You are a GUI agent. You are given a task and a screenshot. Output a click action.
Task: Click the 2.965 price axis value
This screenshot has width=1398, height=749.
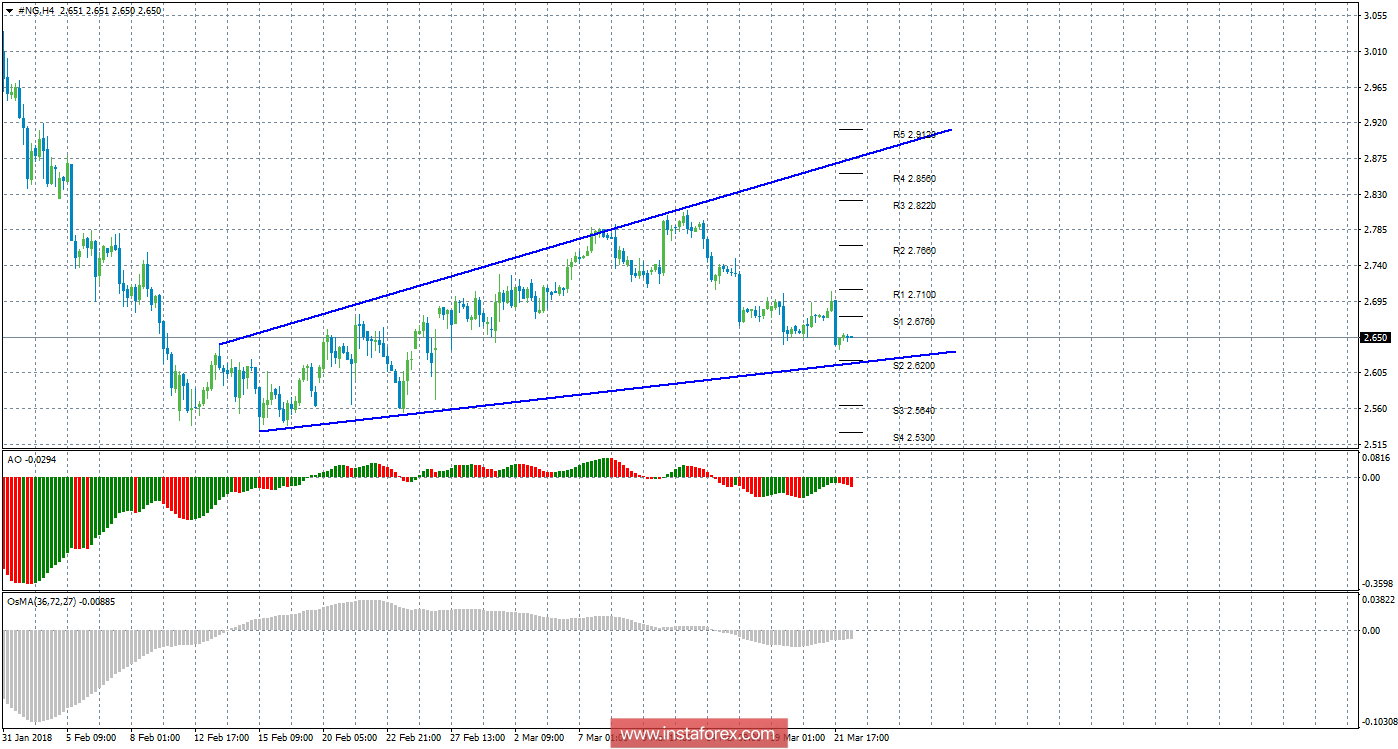pos(1375,88)
